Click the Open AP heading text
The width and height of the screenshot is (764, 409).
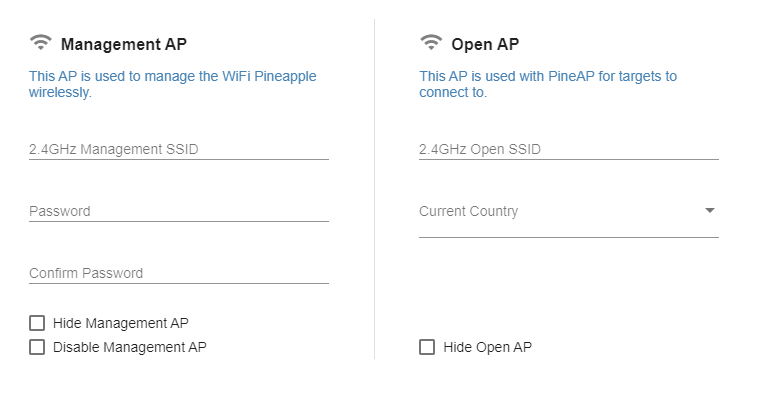pos(485,44)
